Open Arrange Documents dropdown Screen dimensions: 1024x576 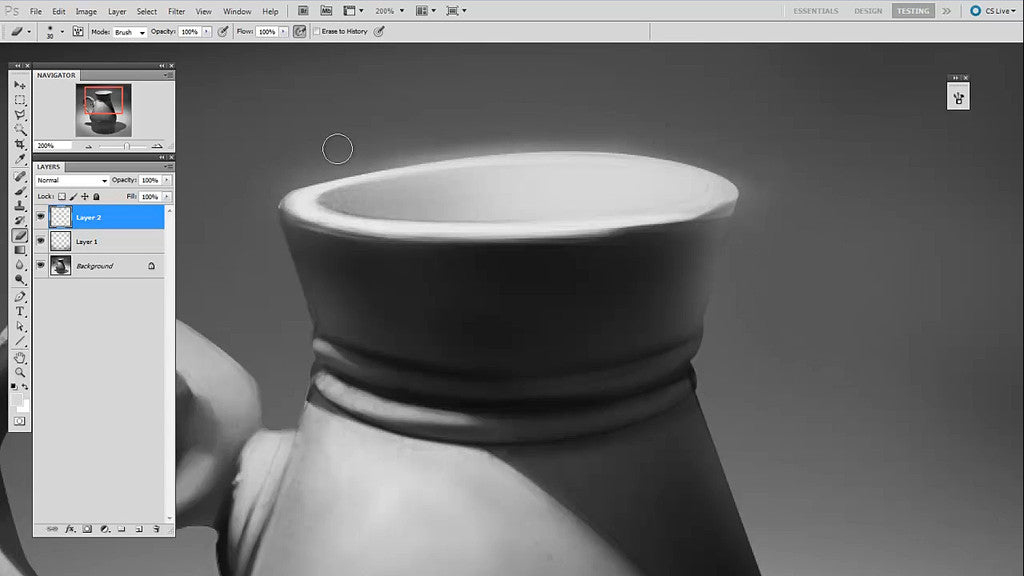[426, 10]
